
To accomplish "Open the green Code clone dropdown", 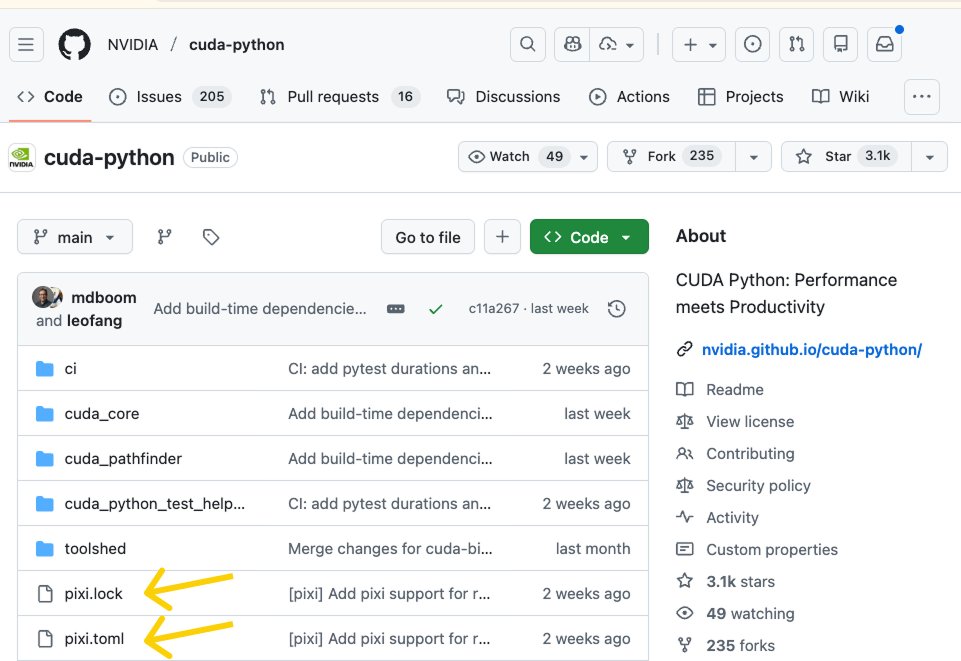I will tap(589, 237).
